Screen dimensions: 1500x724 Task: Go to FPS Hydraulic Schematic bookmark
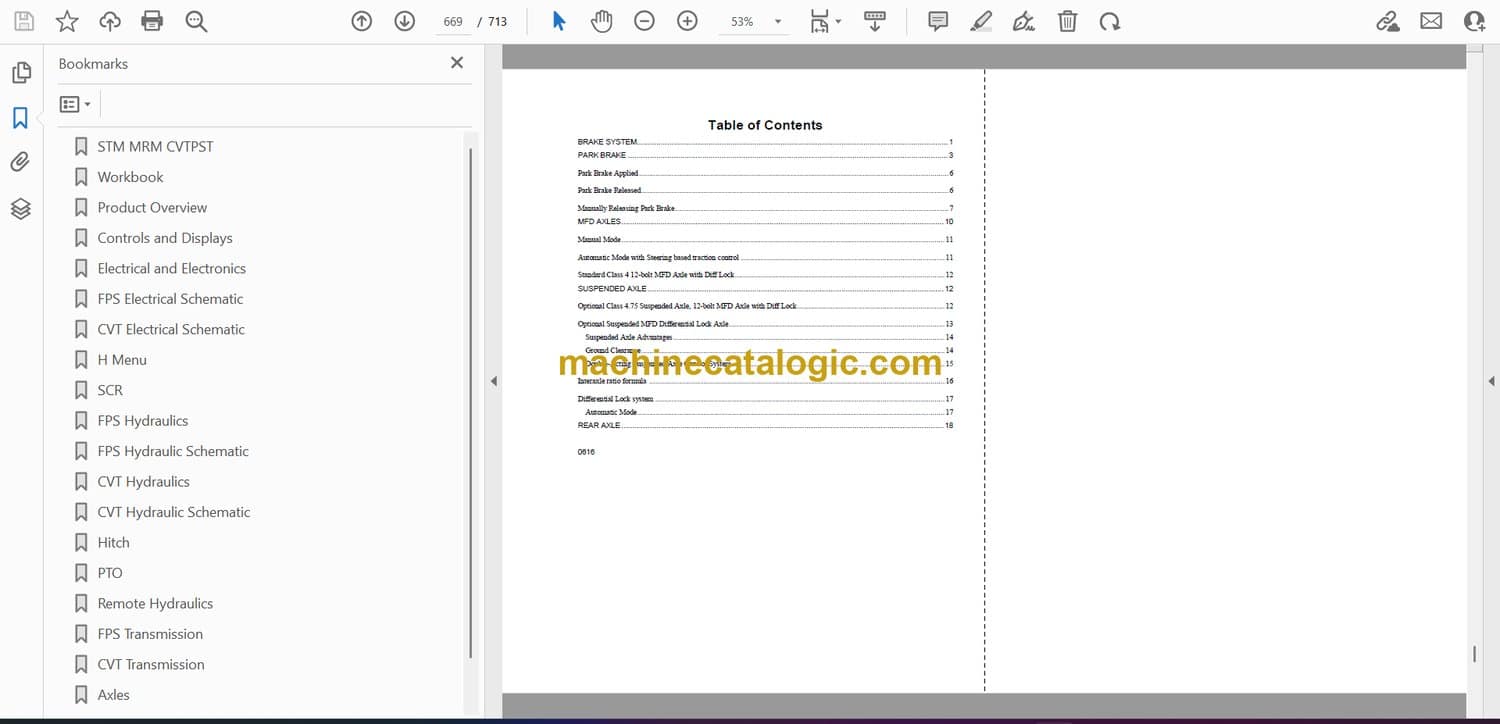tap(173, 451)
